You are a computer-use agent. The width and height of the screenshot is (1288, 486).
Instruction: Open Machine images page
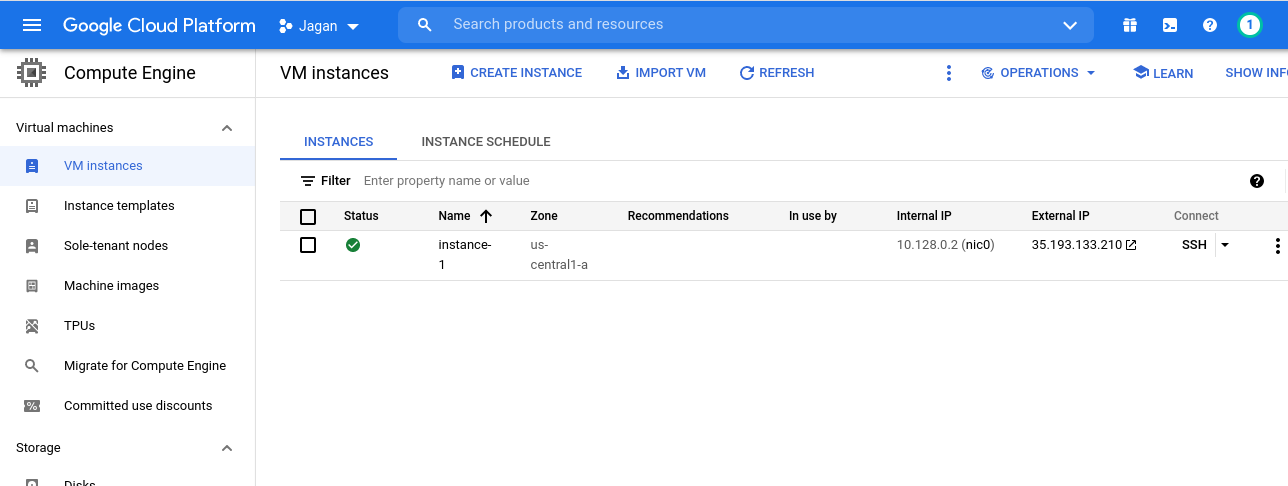pos(111,286)
